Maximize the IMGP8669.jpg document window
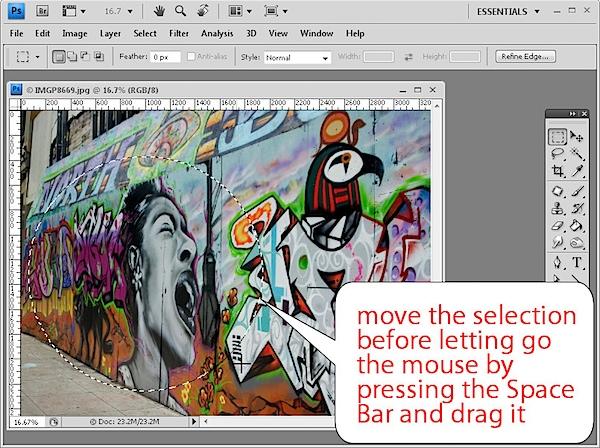This screenshot has height=448, width=600. [417, 90]
